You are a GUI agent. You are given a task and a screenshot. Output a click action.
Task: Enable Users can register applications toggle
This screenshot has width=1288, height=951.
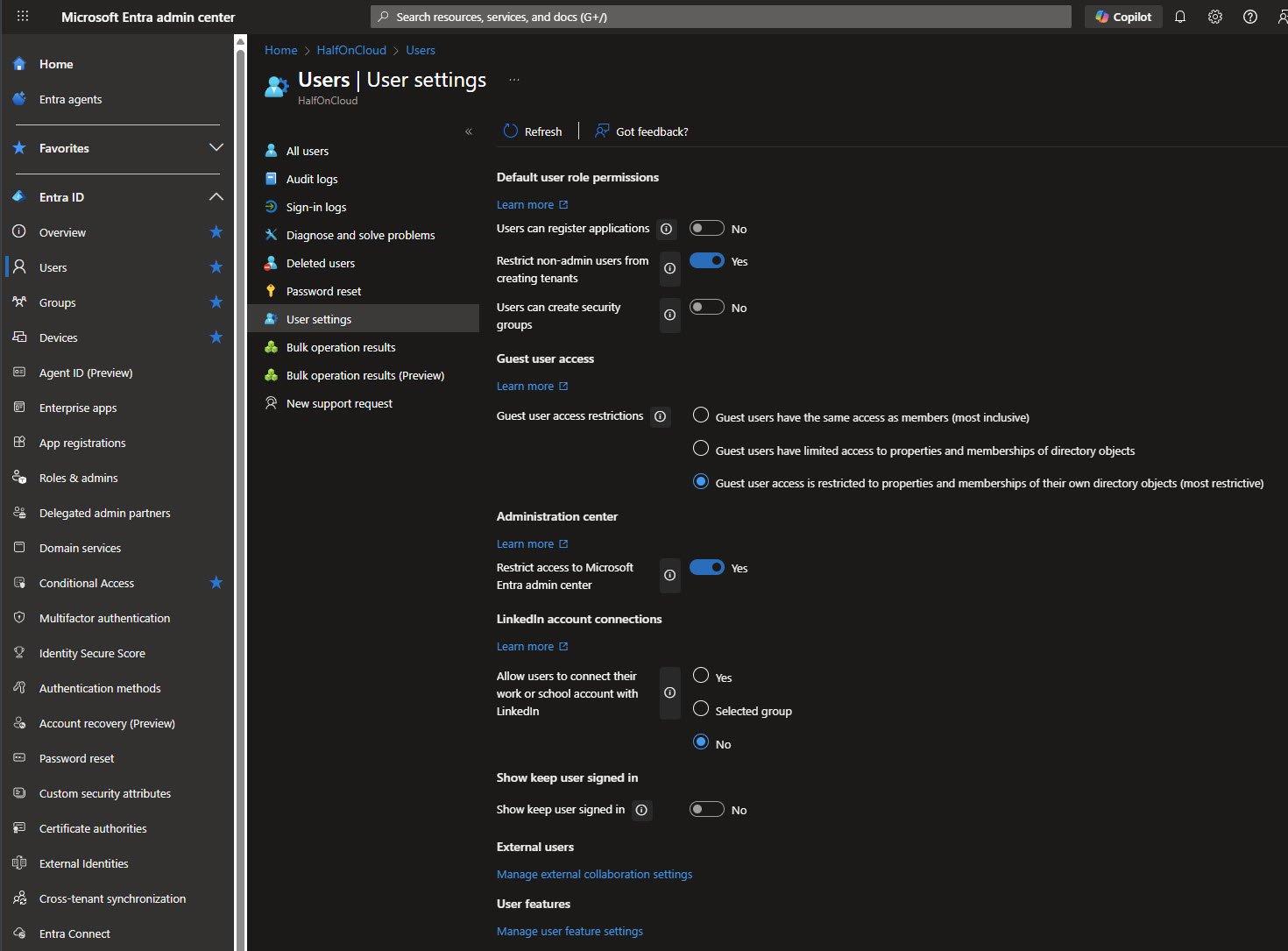(706, 229)
